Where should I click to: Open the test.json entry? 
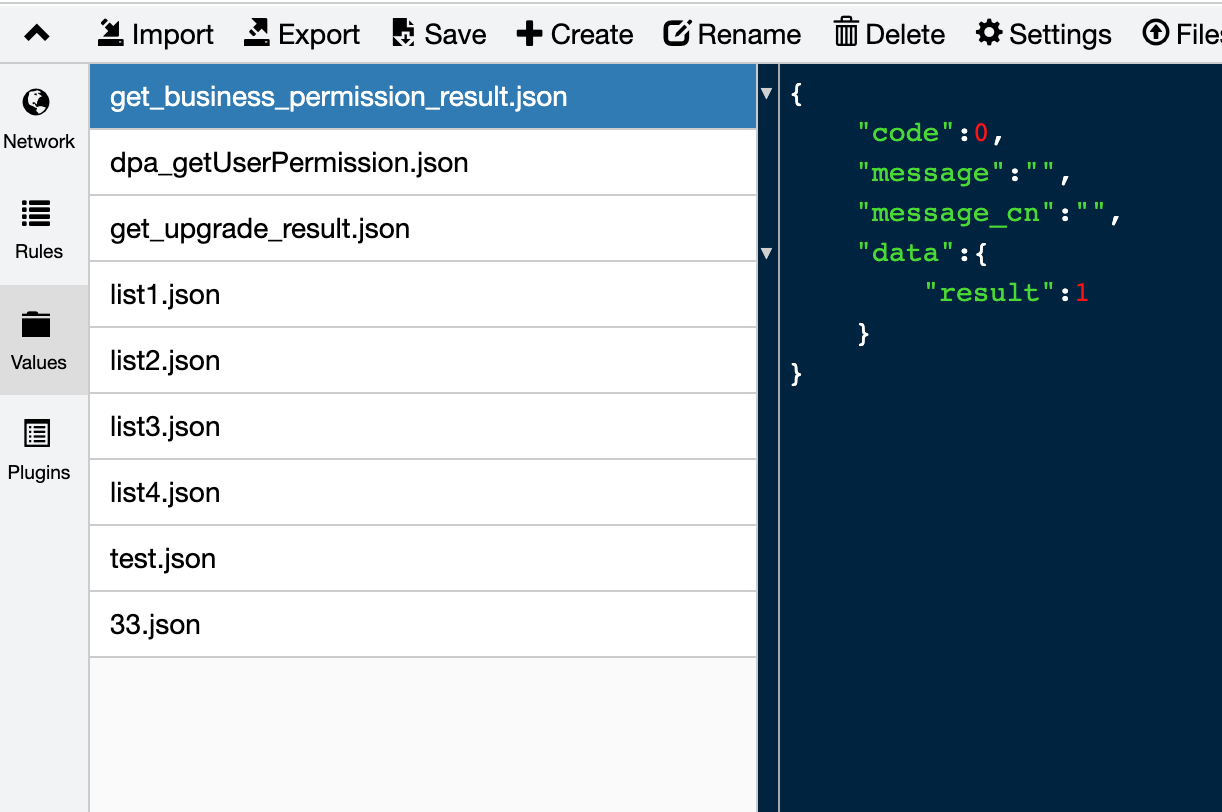tap(163, 559)
